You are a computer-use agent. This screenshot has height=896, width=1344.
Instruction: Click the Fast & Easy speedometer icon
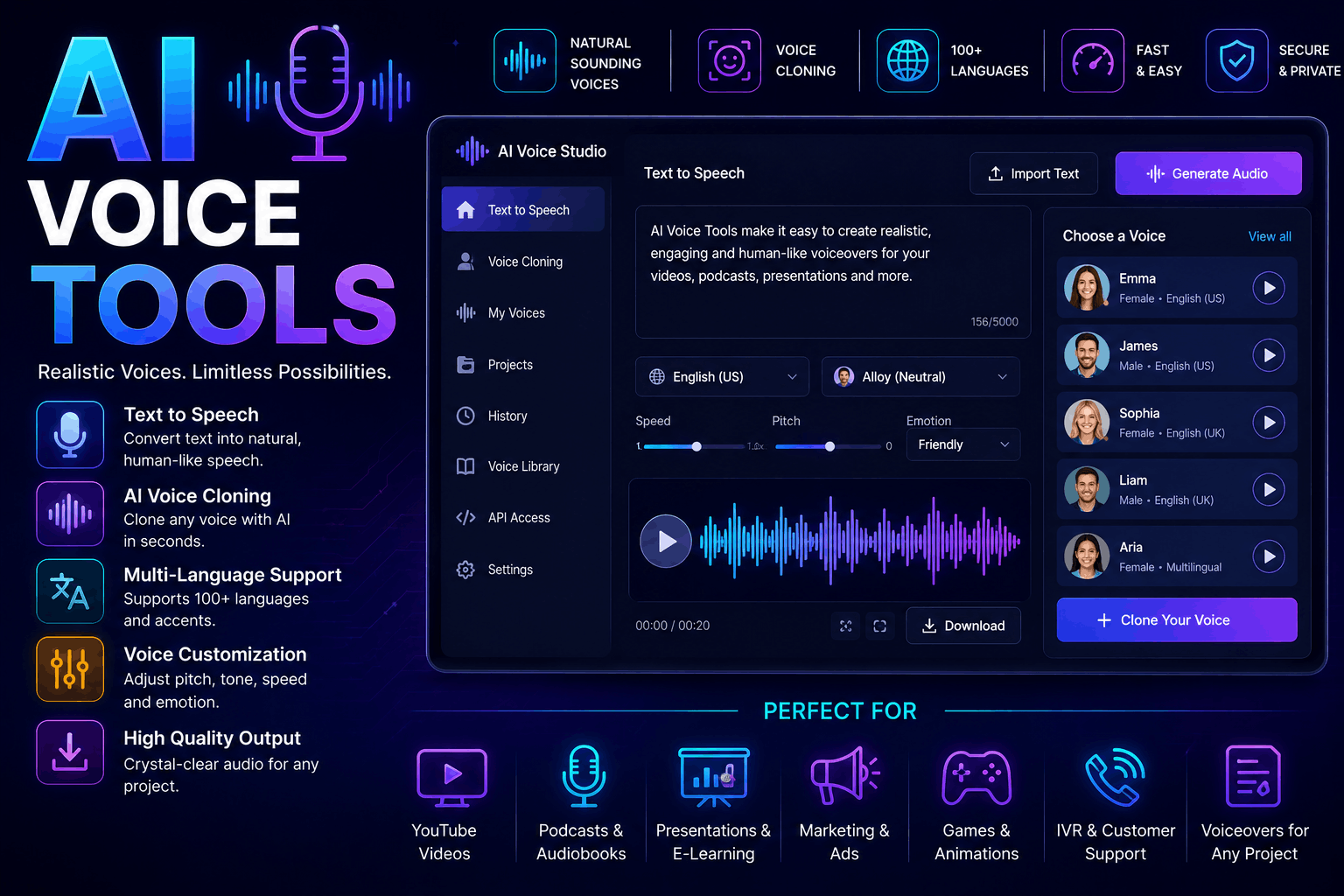pyautogui.click(x=1093, y=60)
